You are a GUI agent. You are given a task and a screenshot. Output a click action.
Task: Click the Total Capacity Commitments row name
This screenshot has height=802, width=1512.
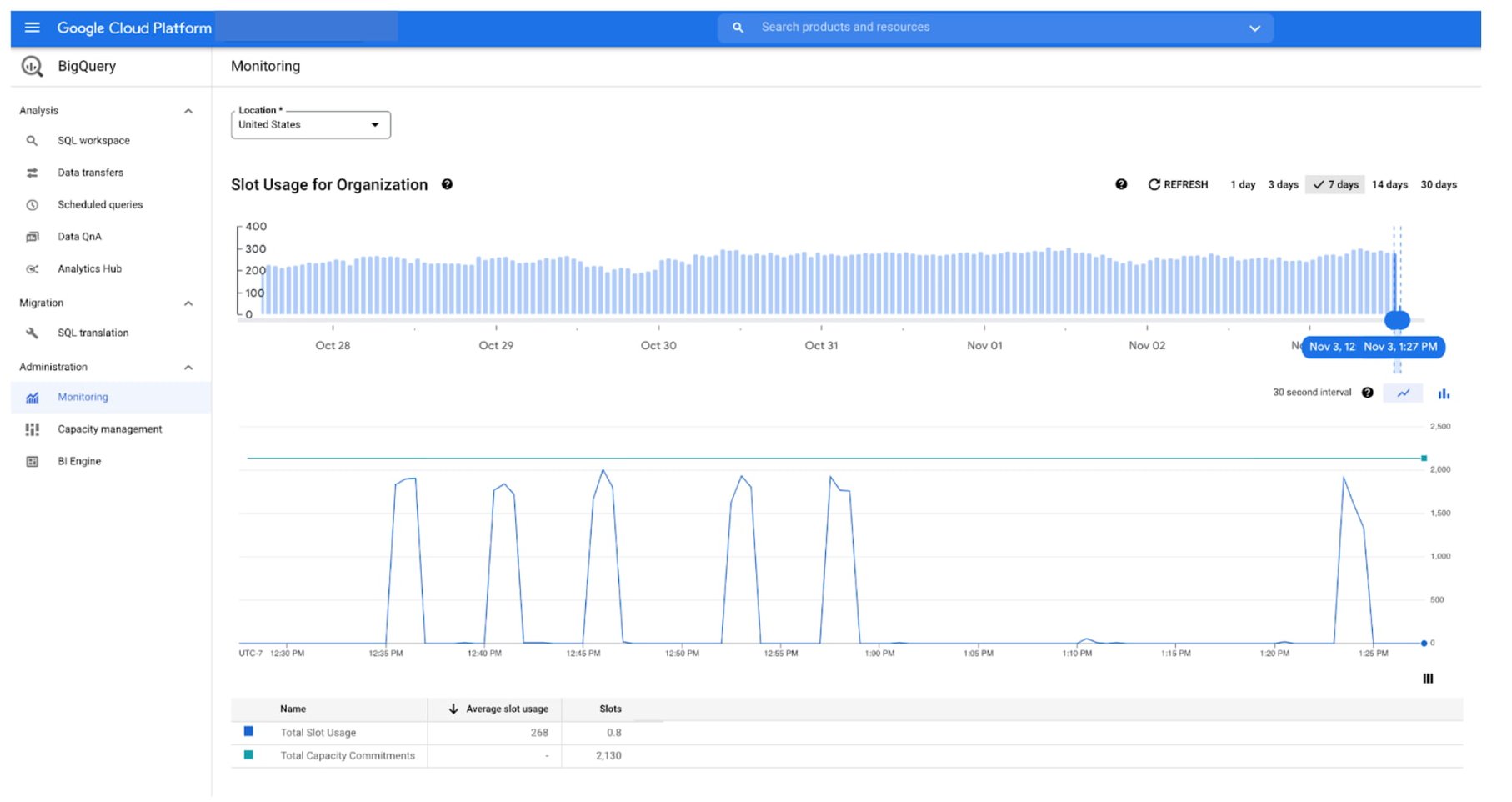click(x=348, y=756)
